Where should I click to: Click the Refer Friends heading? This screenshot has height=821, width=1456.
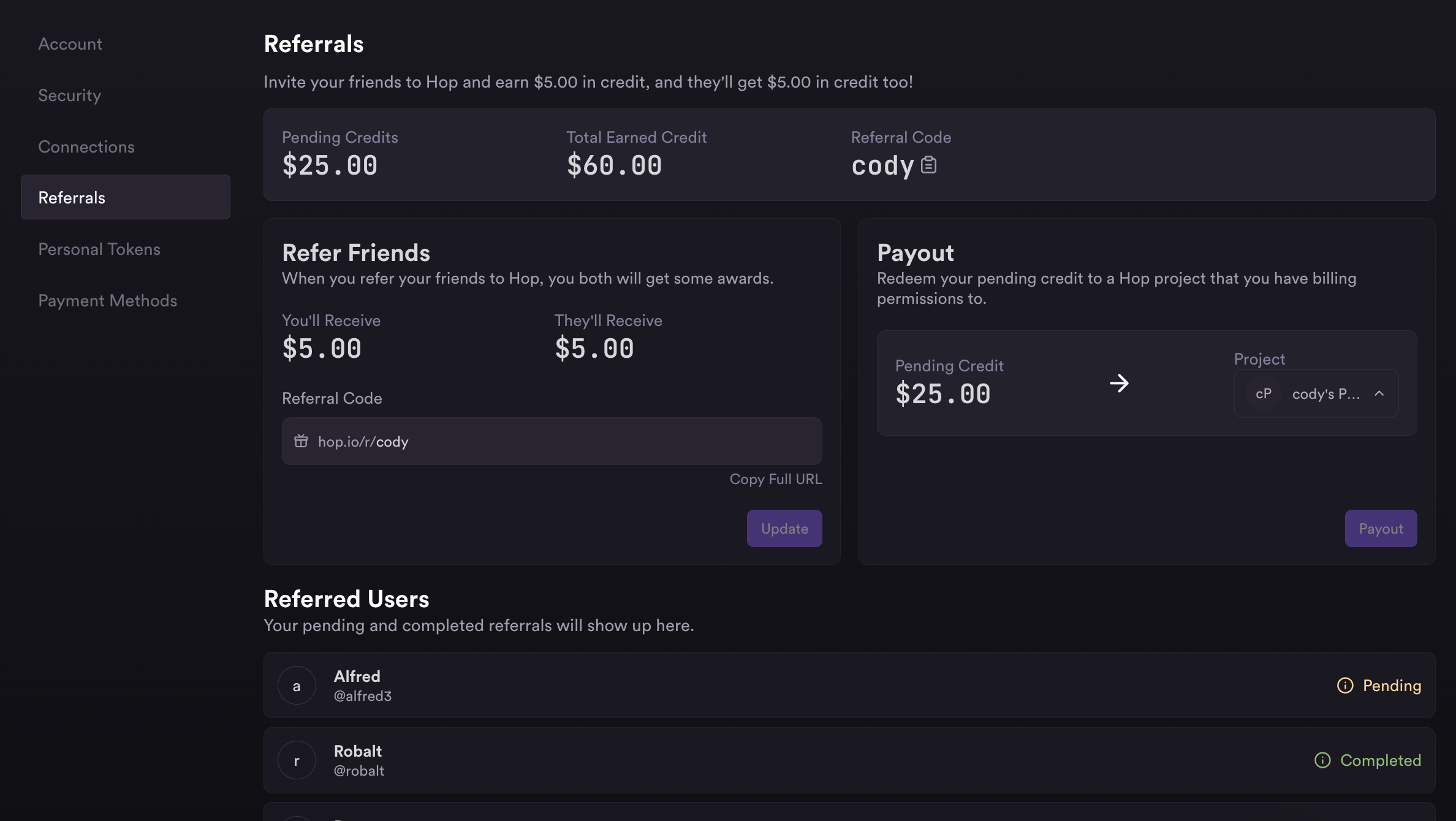coord(356,253)
